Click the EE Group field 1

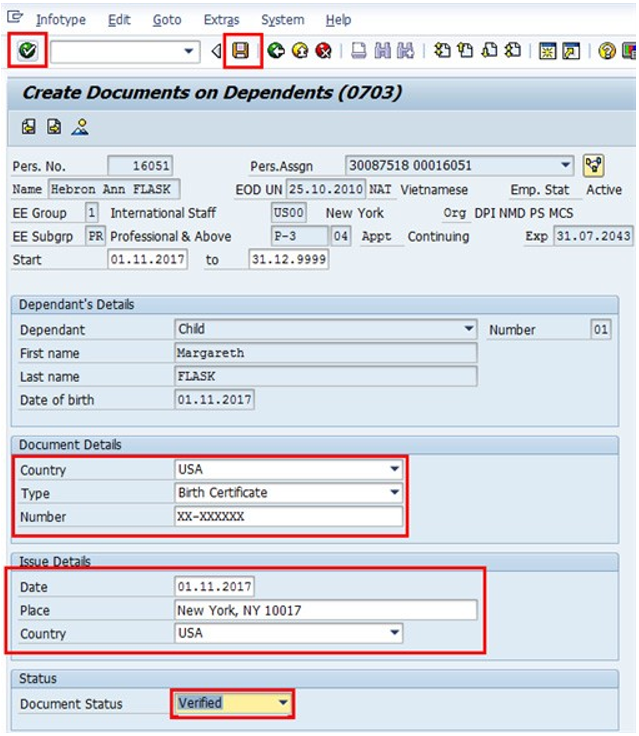pyautogui.click(x=92, y=212)
